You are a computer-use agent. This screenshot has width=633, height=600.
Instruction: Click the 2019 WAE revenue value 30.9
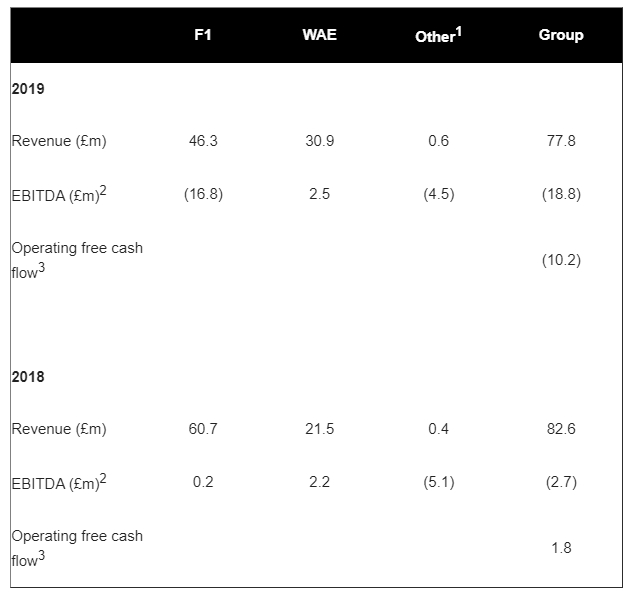pyautogui.click(x=319, y=141)
